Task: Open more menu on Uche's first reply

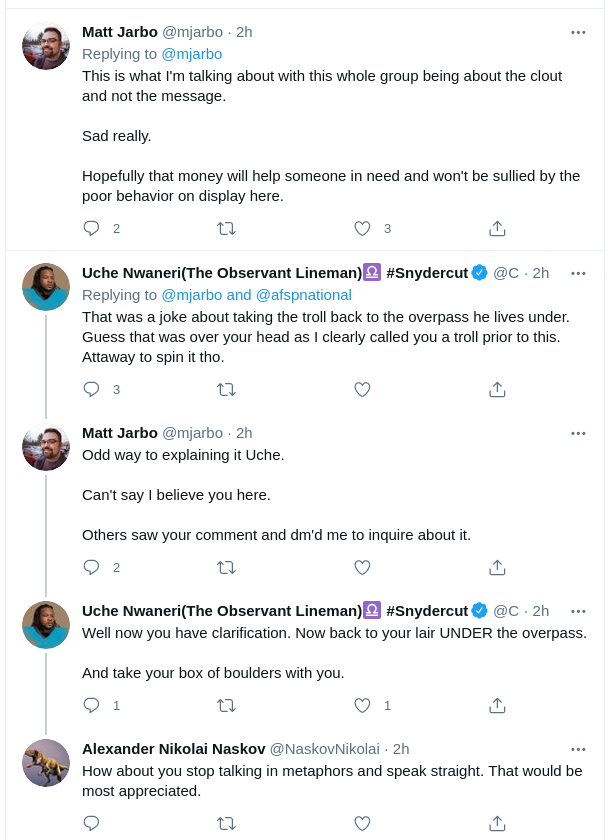Action: pos(578,273)
